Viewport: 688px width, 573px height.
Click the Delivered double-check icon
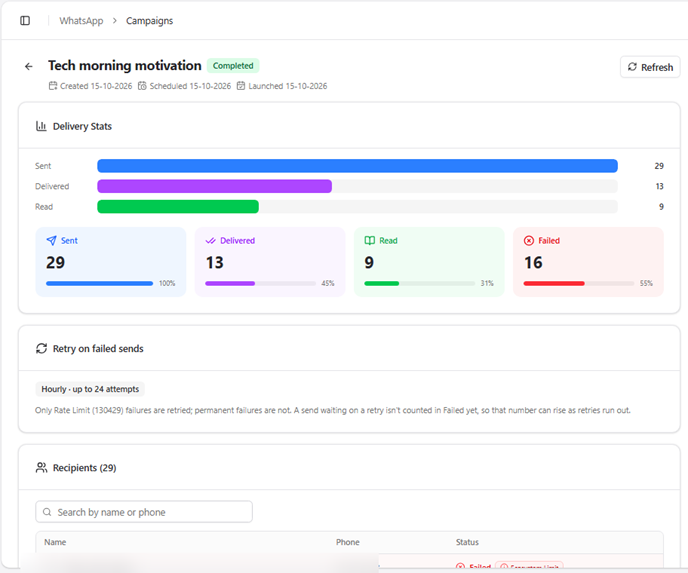click(x=211, y=240)
